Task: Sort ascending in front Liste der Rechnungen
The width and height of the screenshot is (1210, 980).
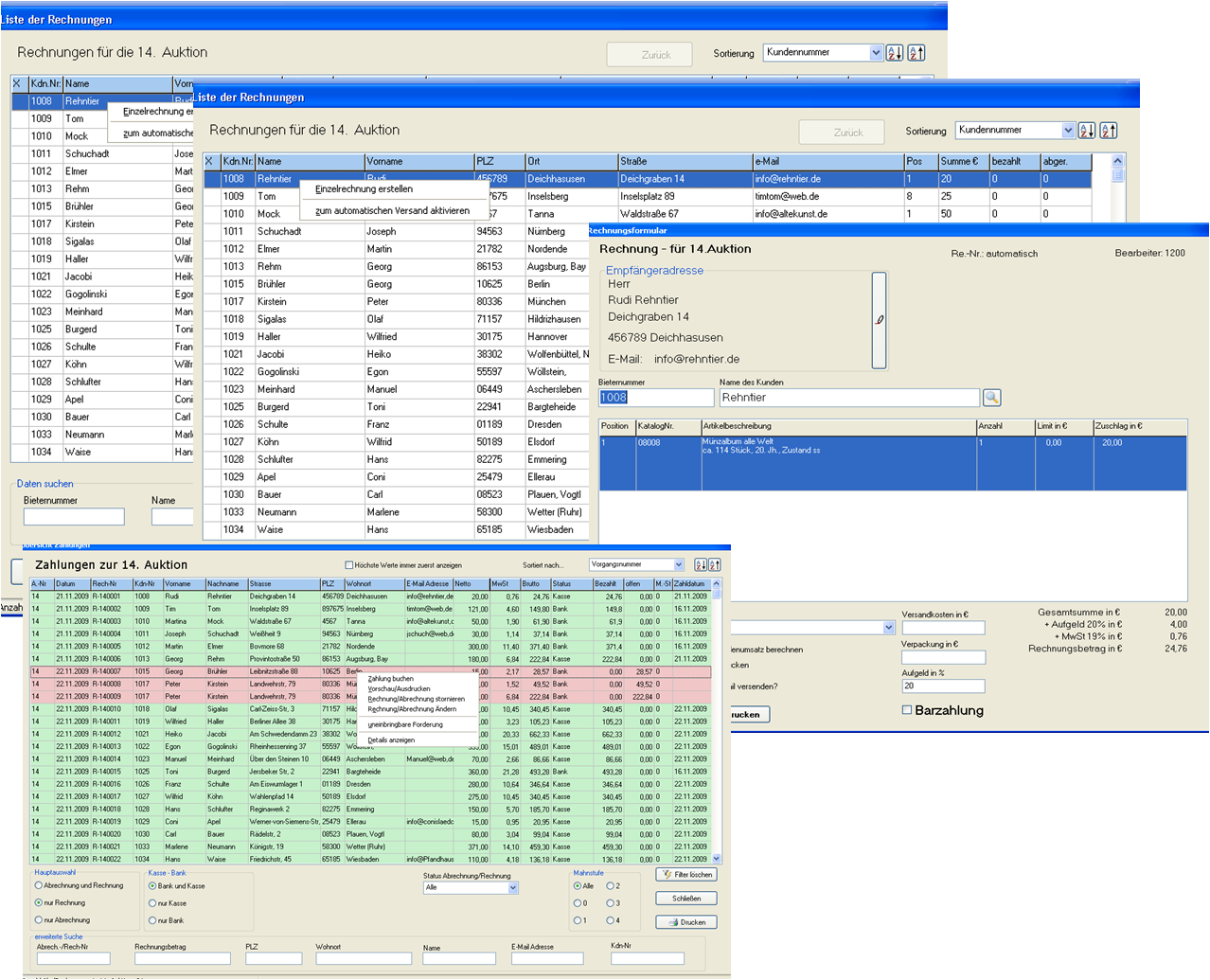Action: pyautogui.click(x=1087, y=131)
